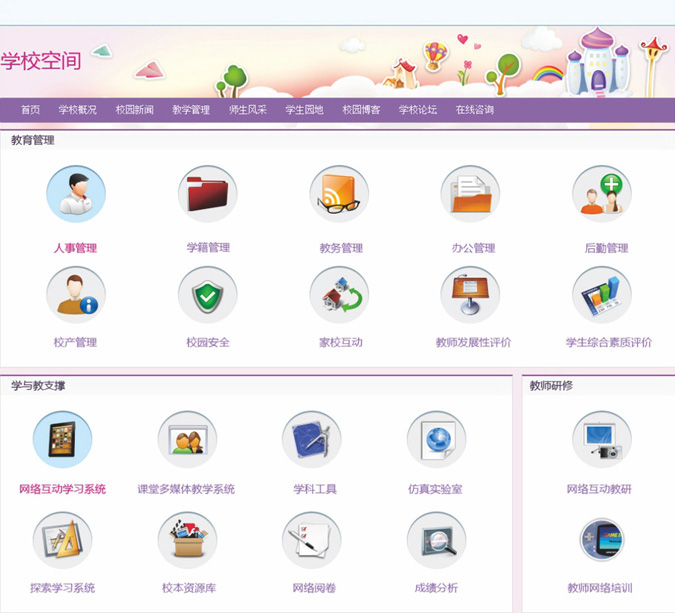Select the 家校互动 houses sync icon

(339, 295)
